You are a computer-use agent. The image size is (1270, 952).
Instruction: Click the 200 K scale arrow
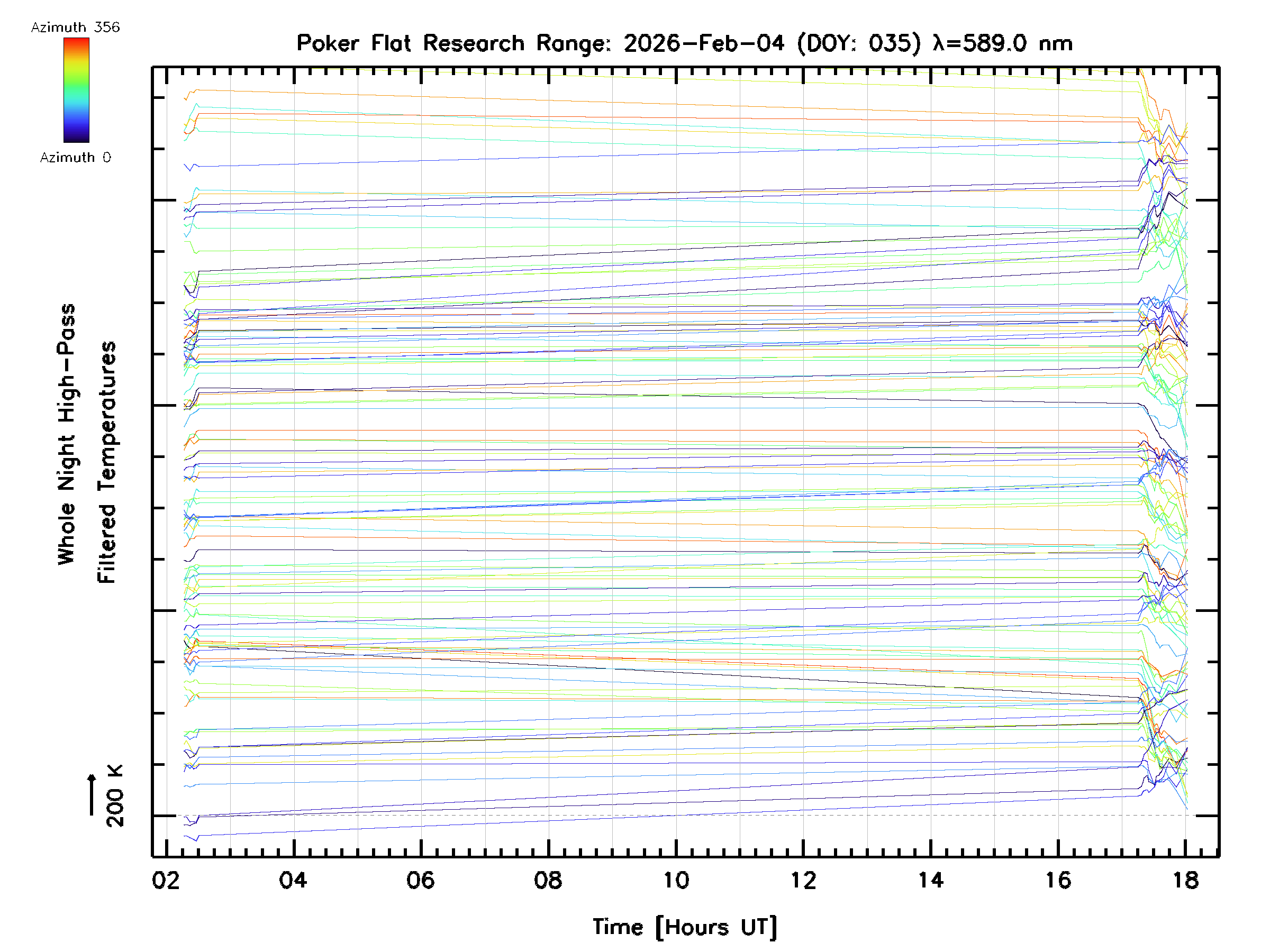(92, 795)
